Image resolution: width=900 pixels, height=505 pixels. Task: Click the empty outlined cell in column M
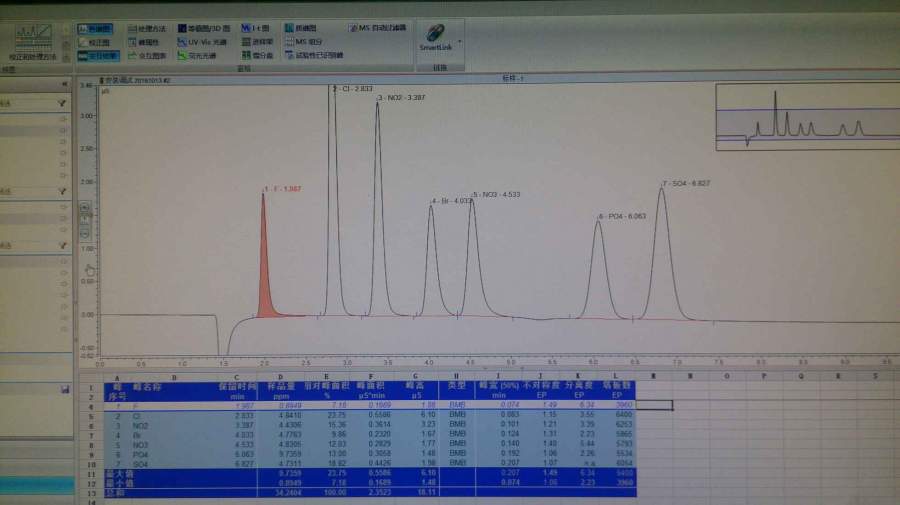[x=654, y=405]
